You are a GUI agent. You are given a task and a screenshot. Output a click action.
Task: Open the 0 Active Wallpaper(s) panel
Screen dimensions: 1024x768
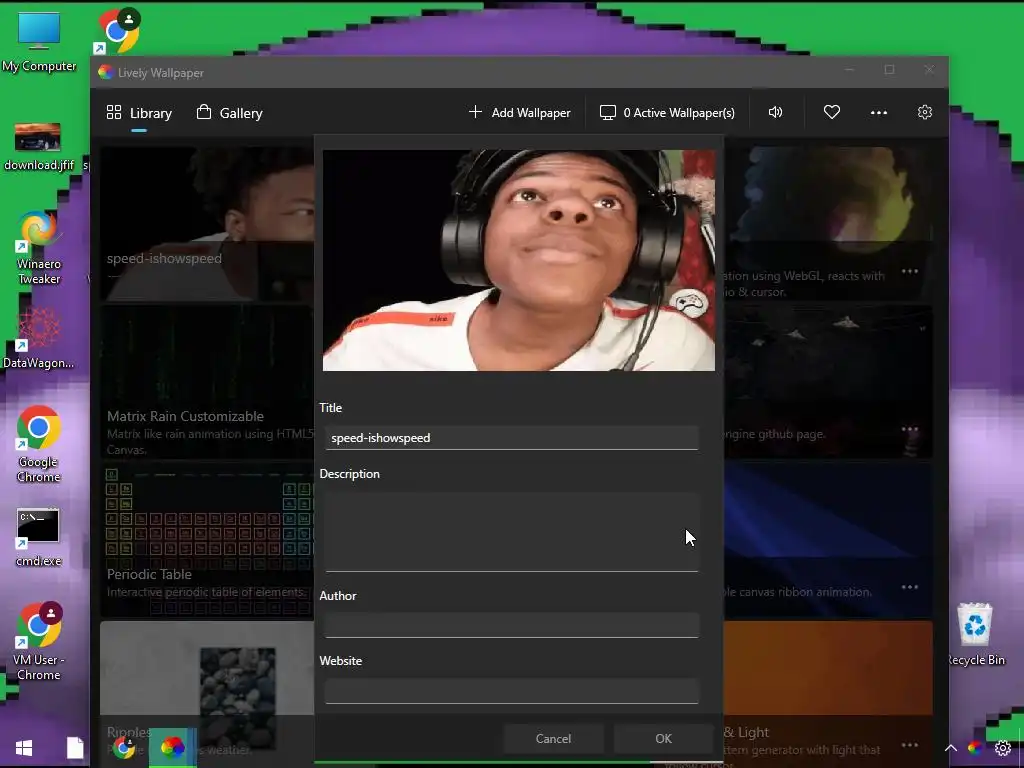pyautogui.click(x=667, y=112)
